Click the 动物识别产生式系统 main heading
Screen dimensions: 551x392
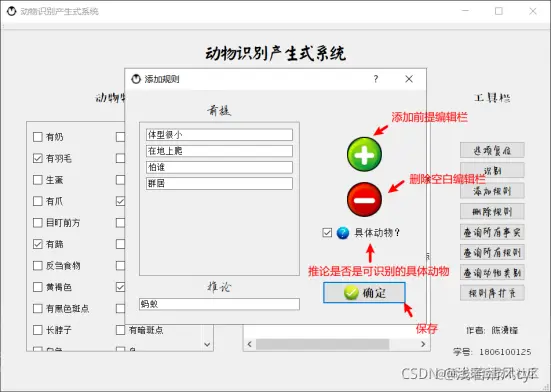pyautogui.click(x=276, y=54)
